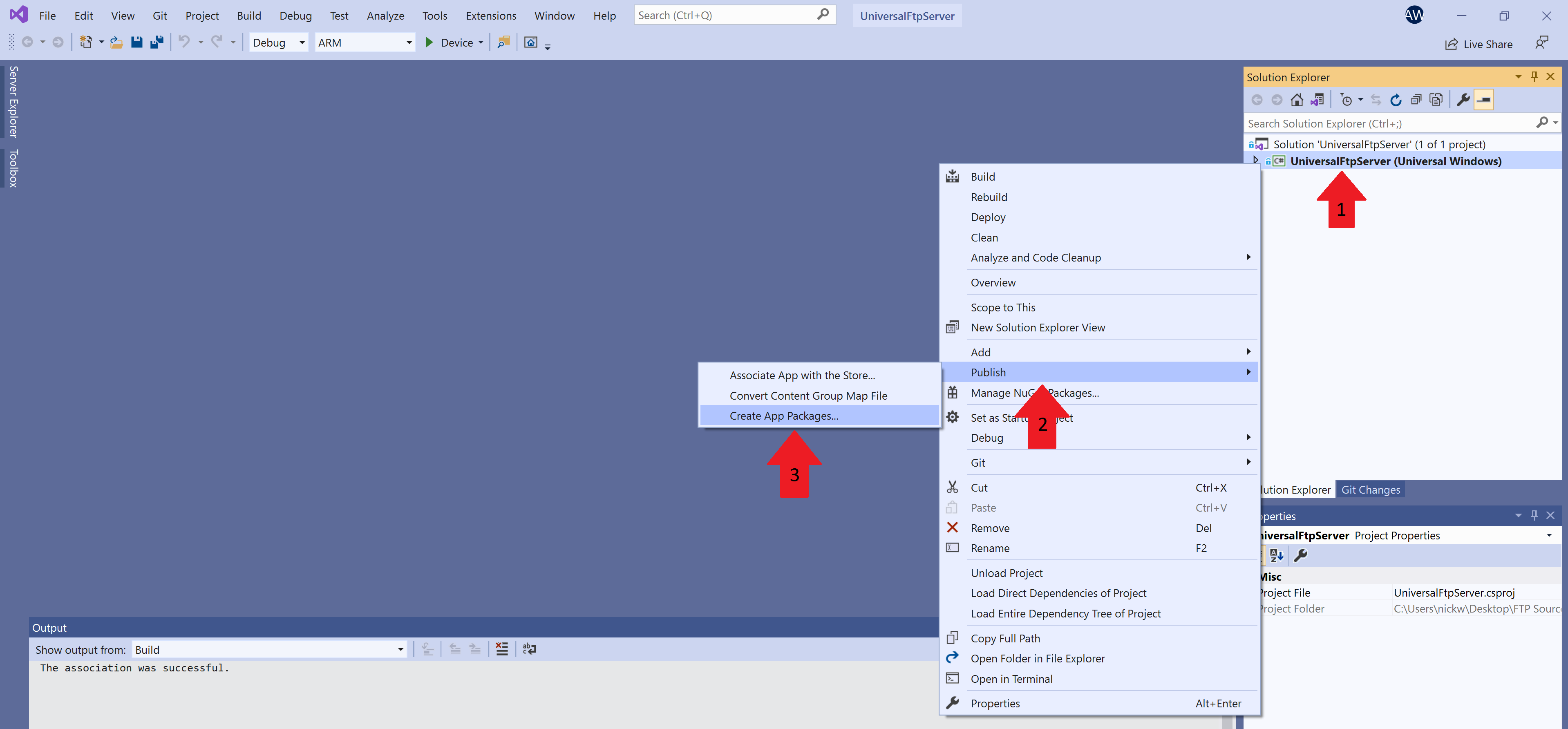1568x729 pixels.
Task: Click the Save All toolbar icon
Action: point(157,42)
